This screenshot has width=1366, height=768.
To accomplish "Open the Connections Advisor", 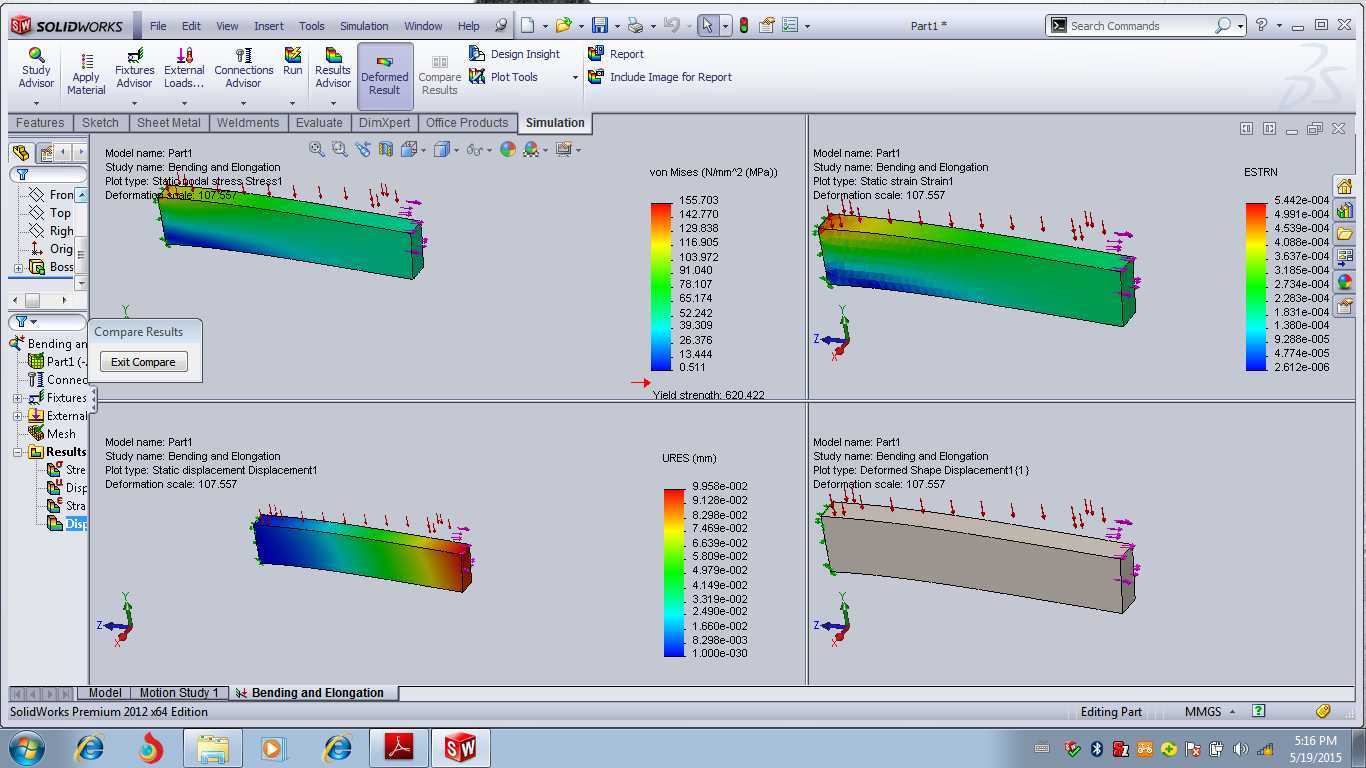I will (243, 68).
